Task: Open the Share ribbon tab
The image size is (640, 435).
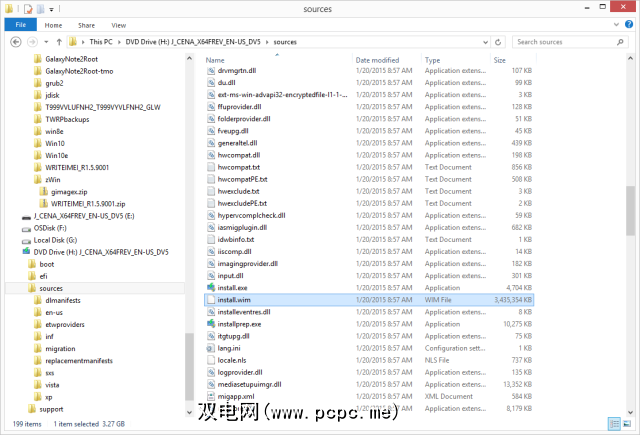Action: coord(87,25)
